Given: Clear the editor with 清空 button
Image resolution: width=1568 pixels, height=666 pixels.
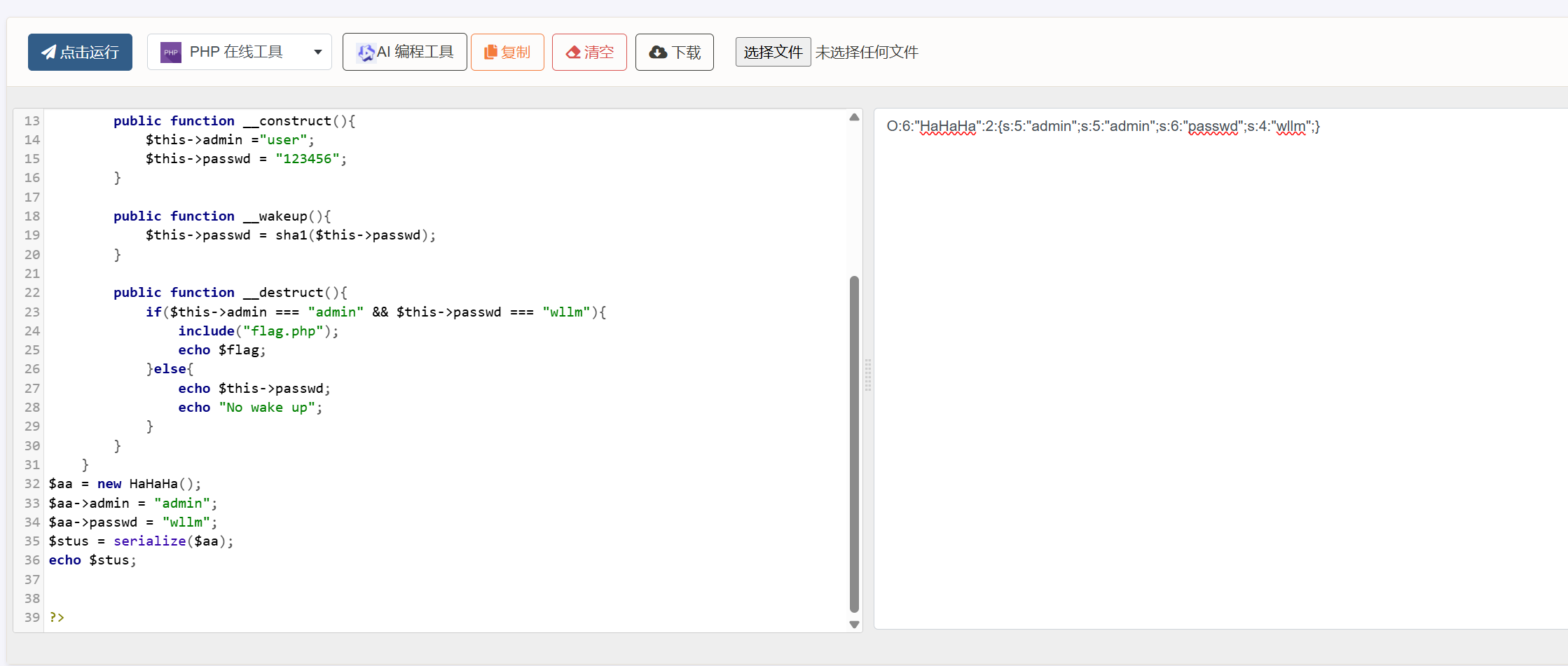Looking at the screenshot, I should 589,52.
